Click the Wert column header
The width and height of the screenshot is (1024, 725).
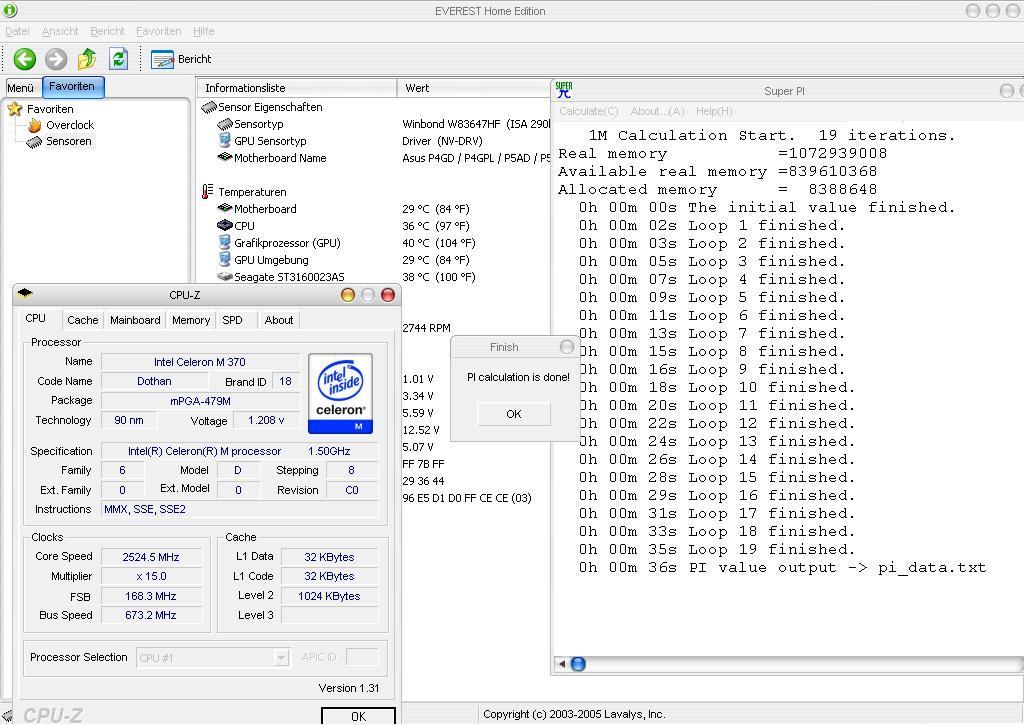473,88
